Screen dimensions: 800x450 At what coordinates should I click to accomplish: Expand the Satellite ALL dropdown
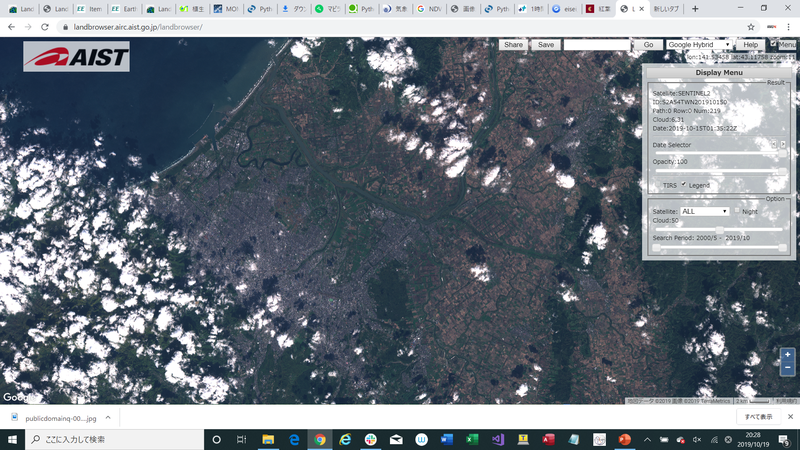pos(704,211)
